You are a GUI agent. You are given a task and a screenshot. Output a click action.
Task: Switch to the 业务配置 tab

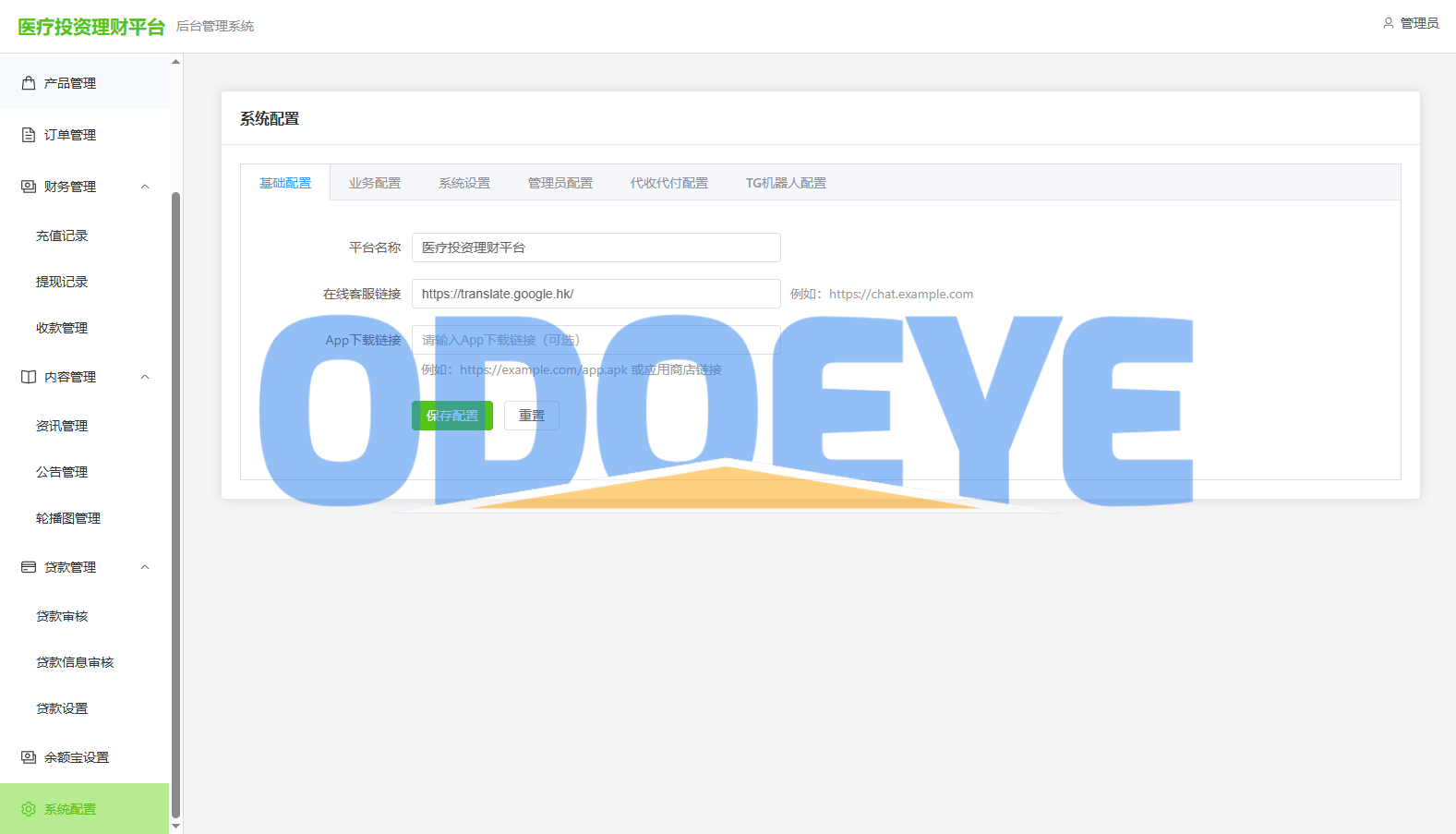tap(375, 183)
